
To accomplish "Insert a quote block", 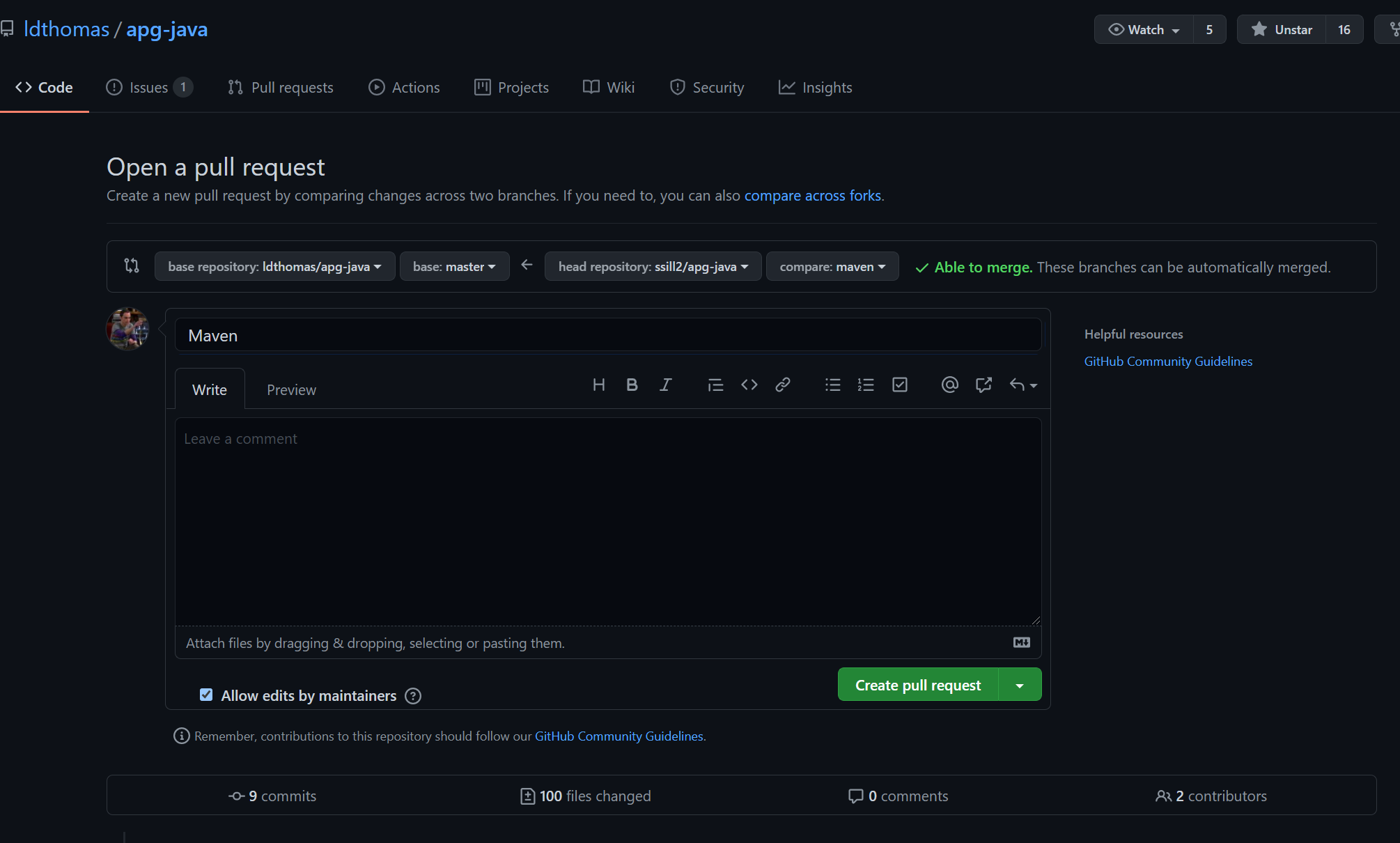I will [x=715, y=385].
